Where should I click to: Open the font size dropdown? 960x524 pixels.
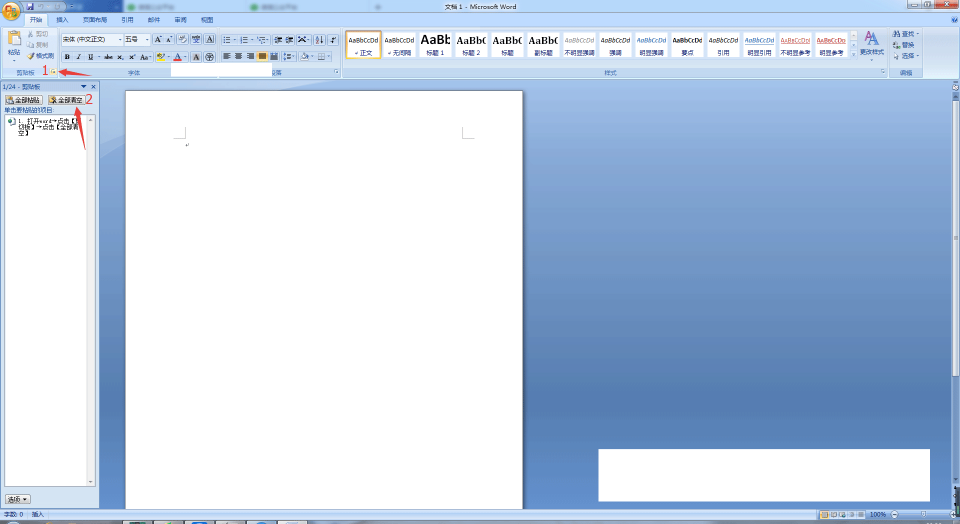click(137, 40)
